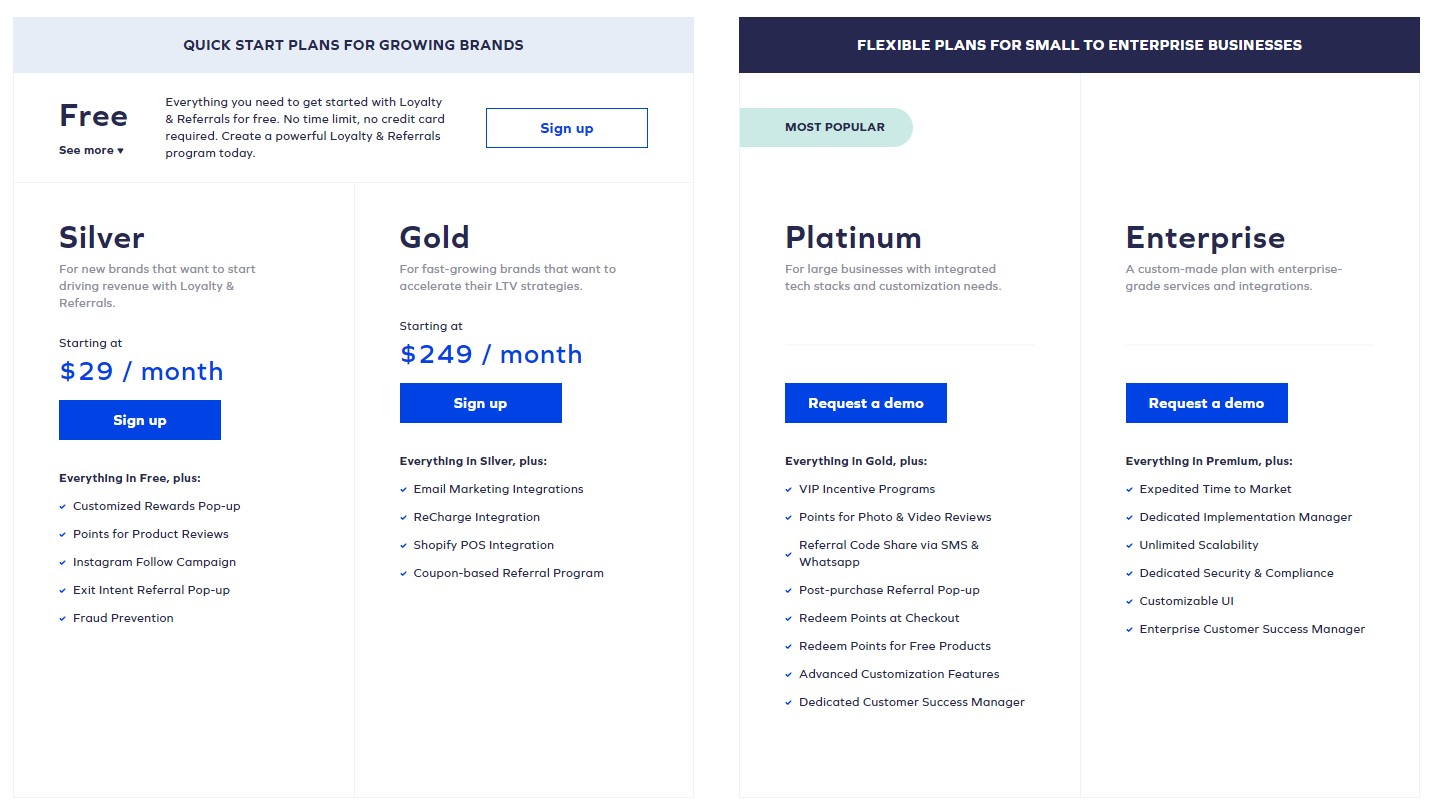
Task: Click the $249 / month price text
Action: (491, 354)
